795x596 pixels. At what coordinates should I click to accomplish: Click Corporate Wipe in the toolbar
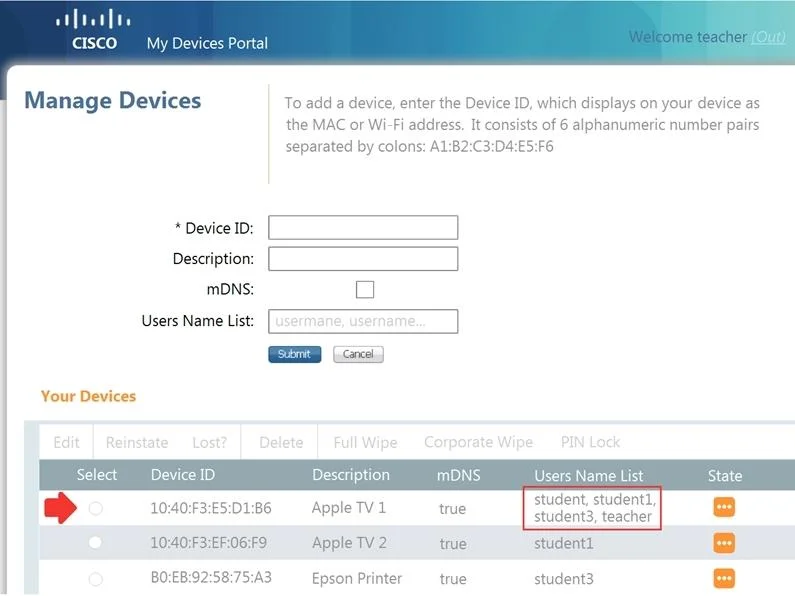478,442
